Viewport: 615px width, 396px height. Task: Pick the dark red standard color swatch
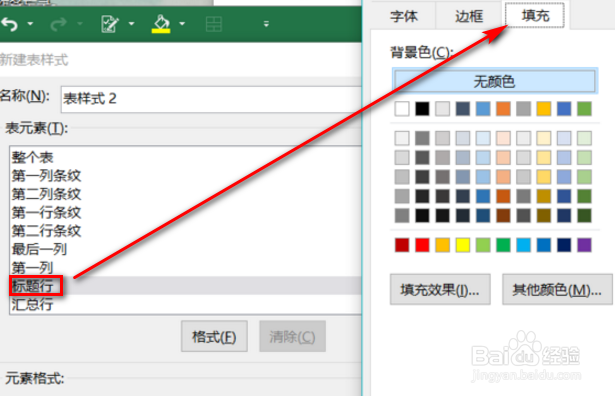(402, 245)
